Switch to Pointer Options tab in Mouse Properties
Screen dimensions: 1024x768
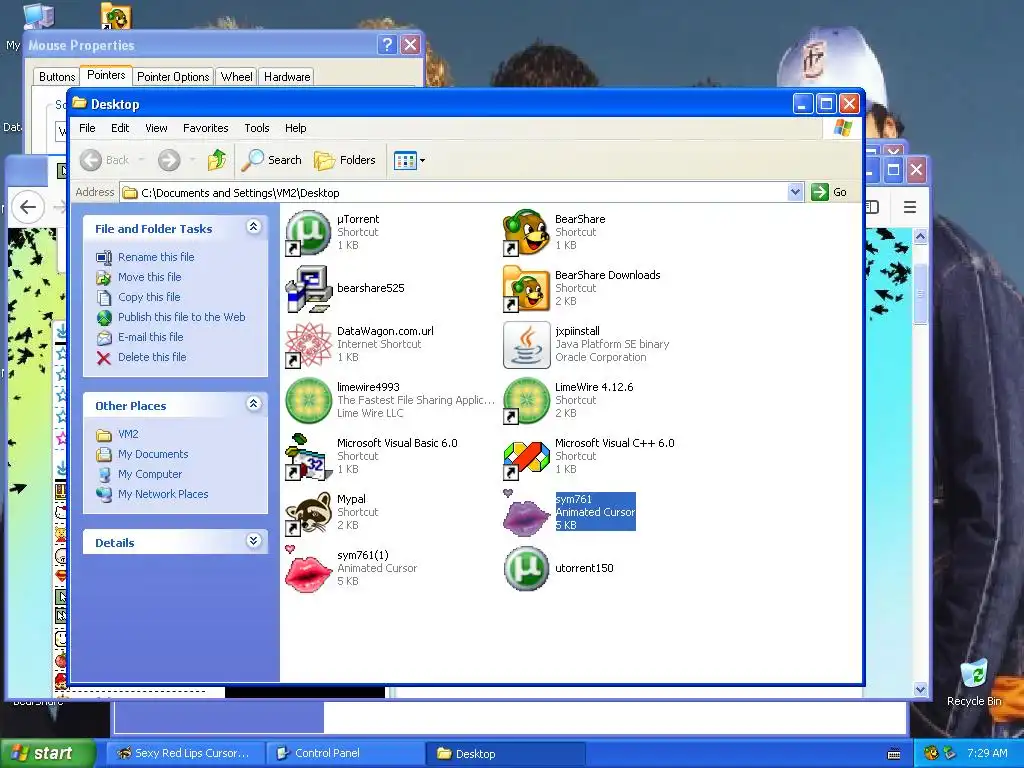(x=173, y=77)
